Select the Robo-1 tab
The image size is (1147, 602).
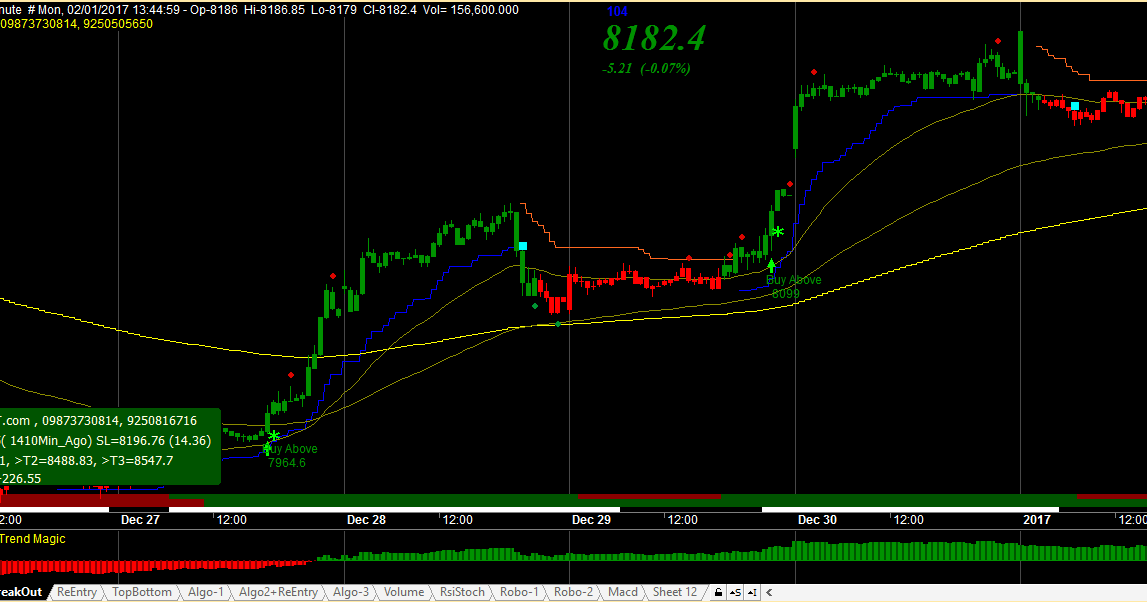click(x=518, y=592)
